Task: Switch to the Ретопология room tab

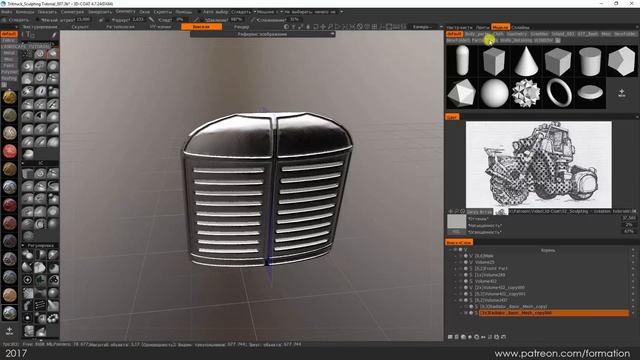Action: click(120, 27)
